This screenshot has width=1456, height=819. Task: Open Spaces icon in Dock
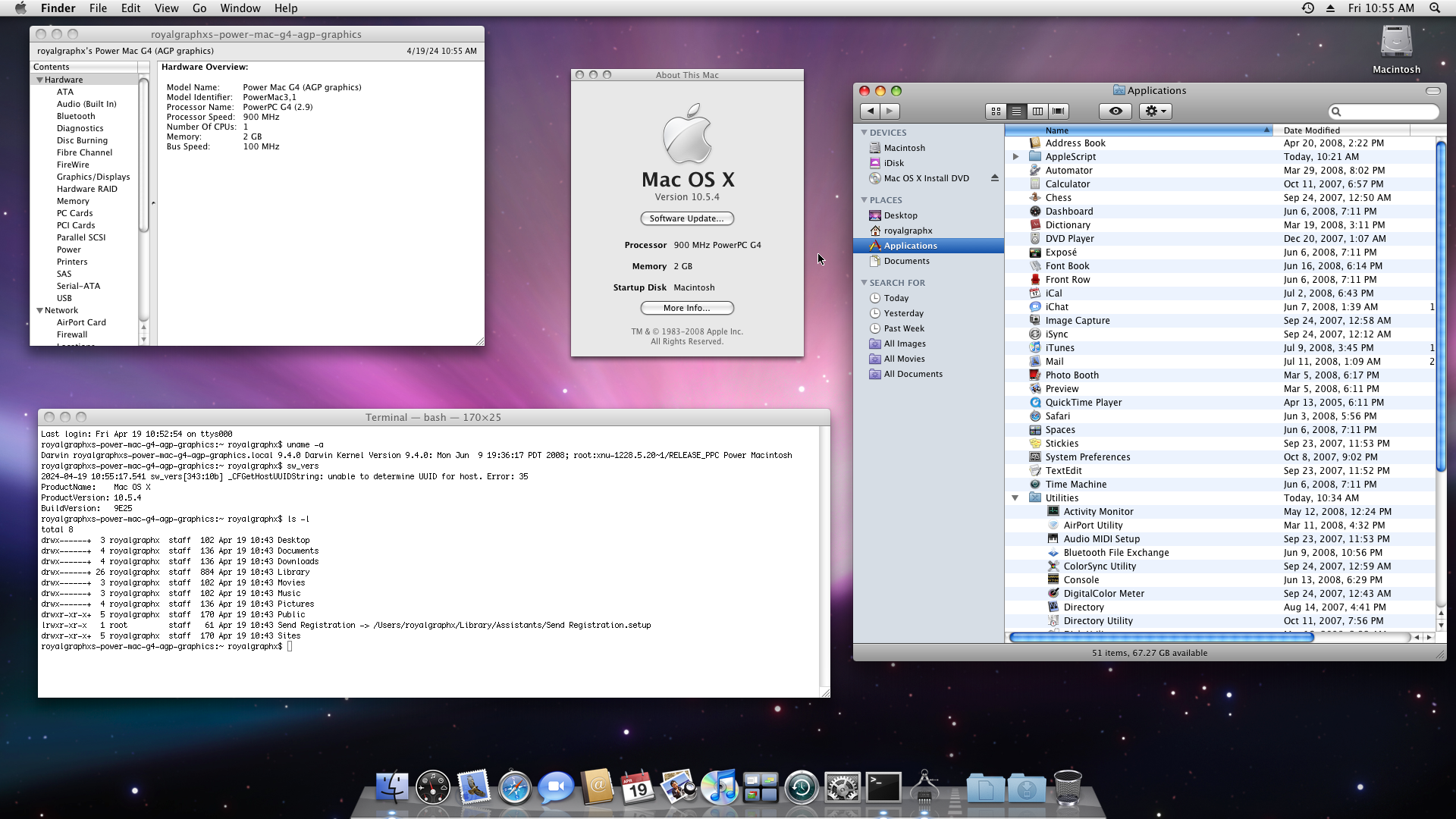[x=761, y=788]
